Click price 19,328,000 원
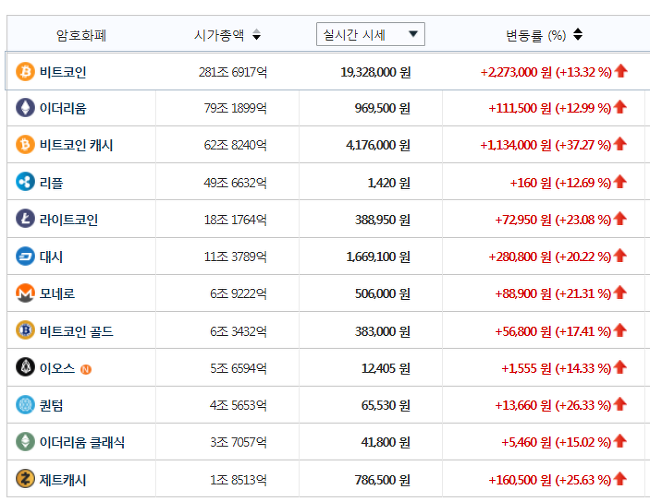The height and width of the screenshot is (502, 650). click(376, 72)
